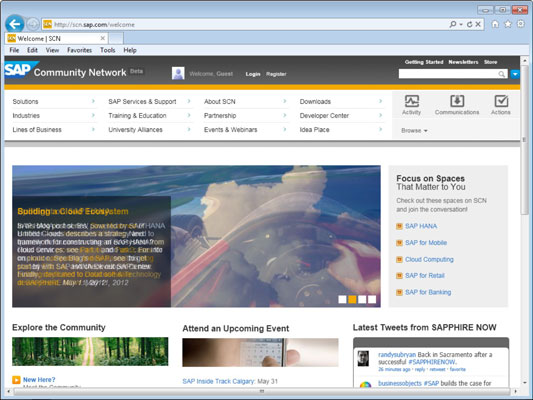Click the SAP for Banking space icon
Screen dimensions: 533x400
coord(399,292)
